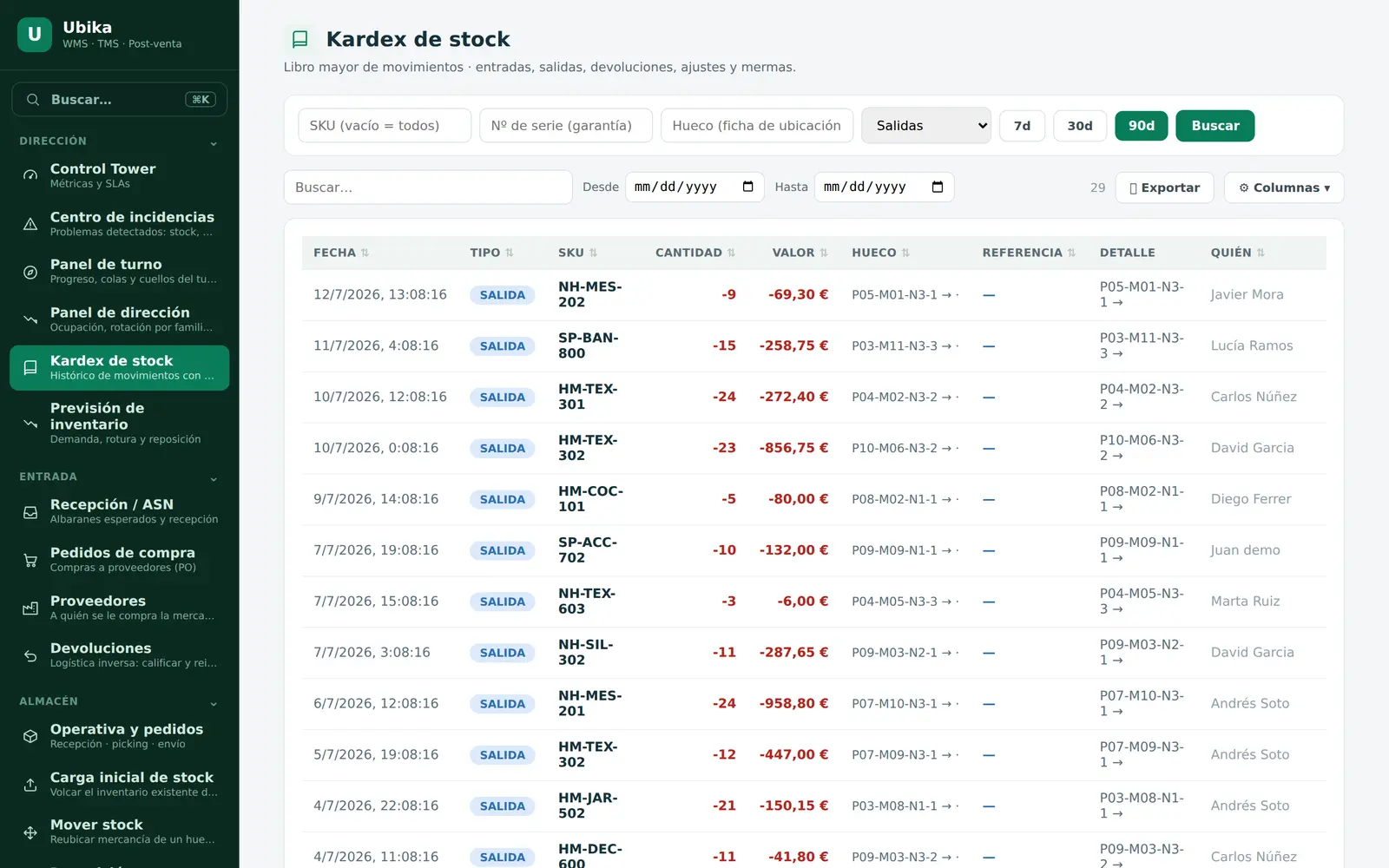Click the Hasta date field

pyautogui.click(x=884, y=187)
